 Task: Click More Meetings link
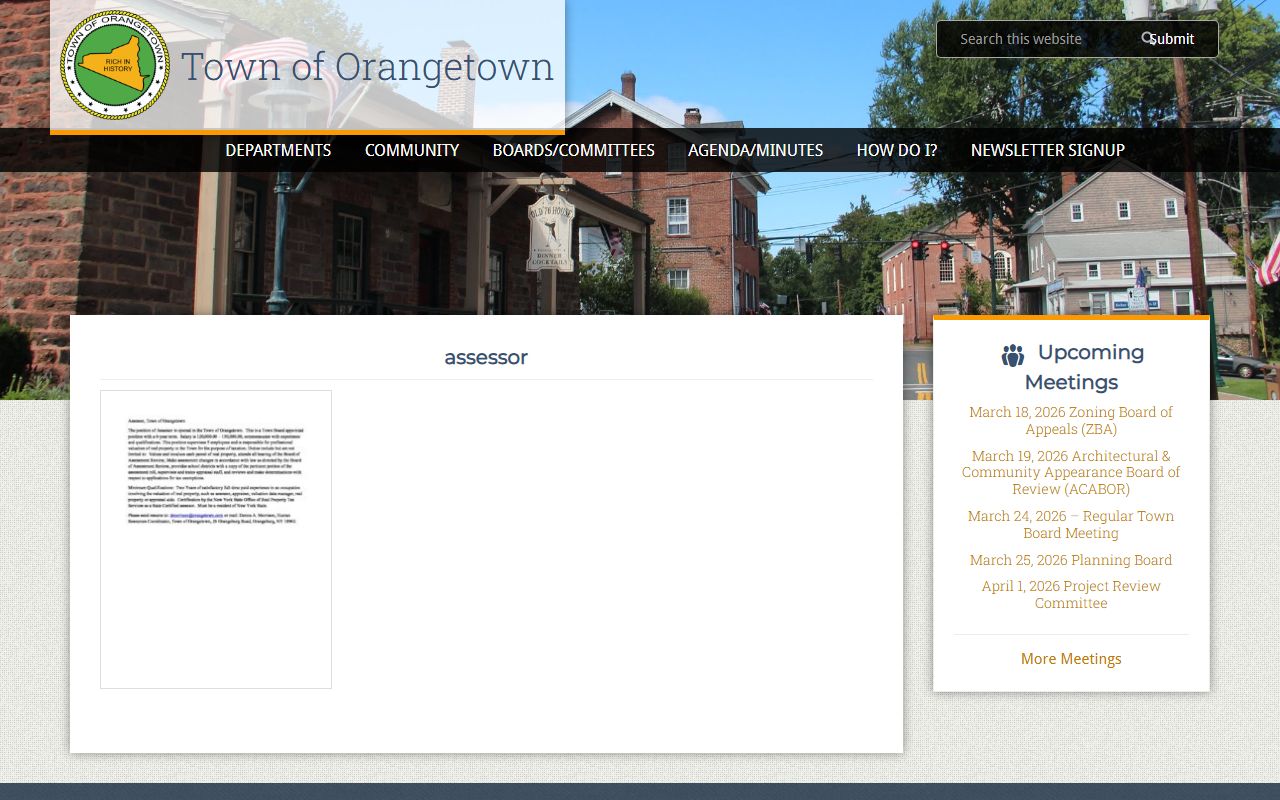click(x=1071, y=659)
